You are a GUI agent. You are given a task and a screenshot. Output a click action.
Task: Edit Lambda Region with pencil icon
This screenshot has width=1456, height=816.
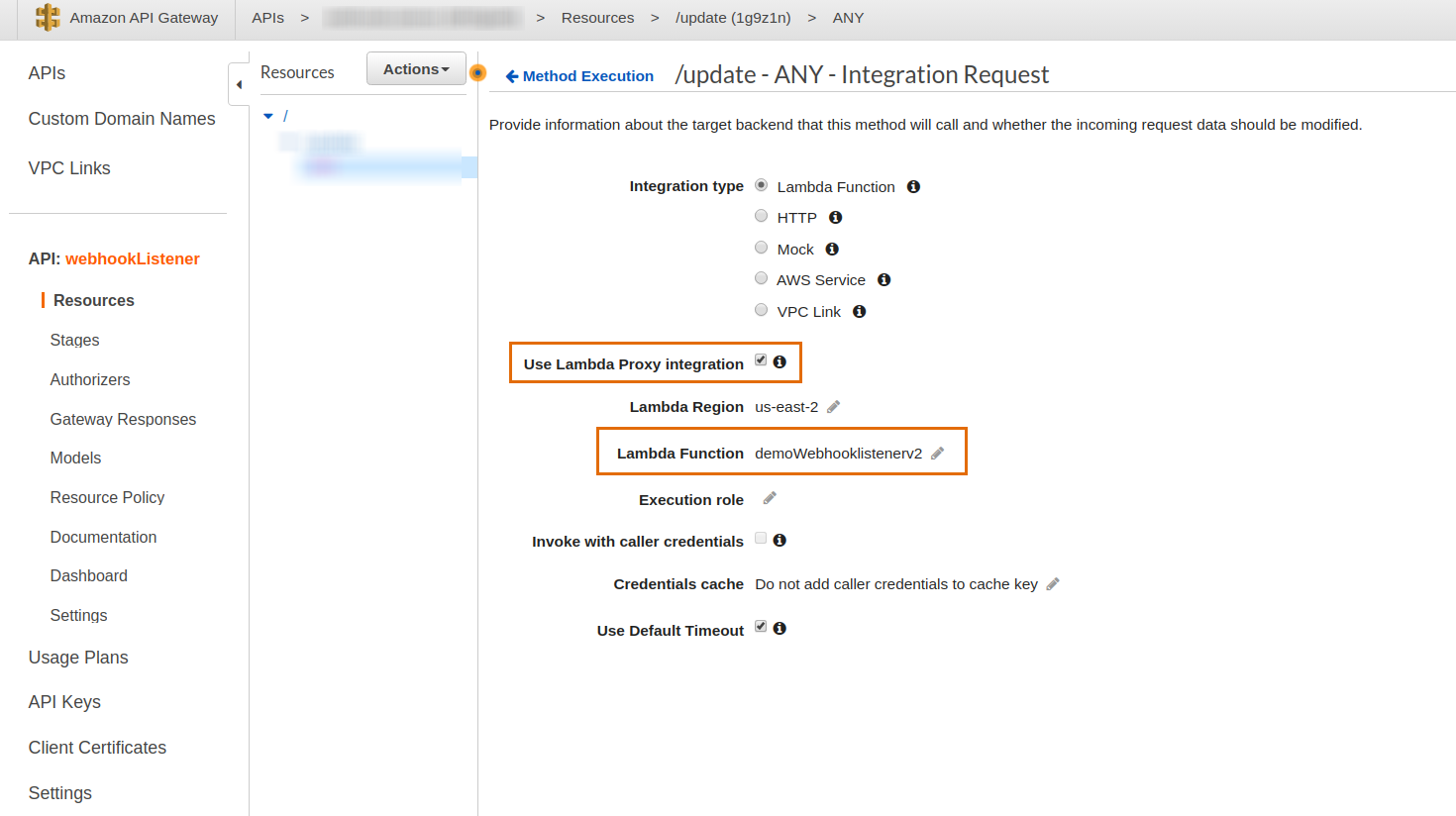coord(833,406)
